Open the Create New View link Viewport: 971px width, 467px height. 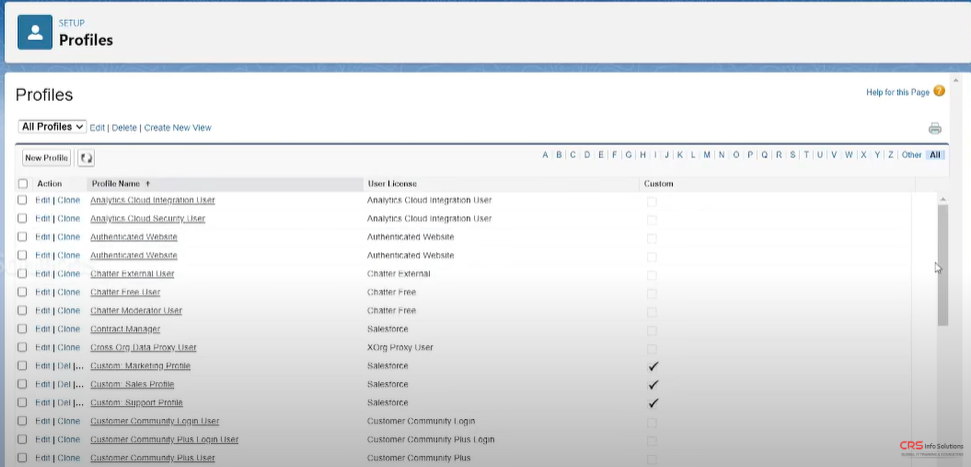[x=177, y=128]
